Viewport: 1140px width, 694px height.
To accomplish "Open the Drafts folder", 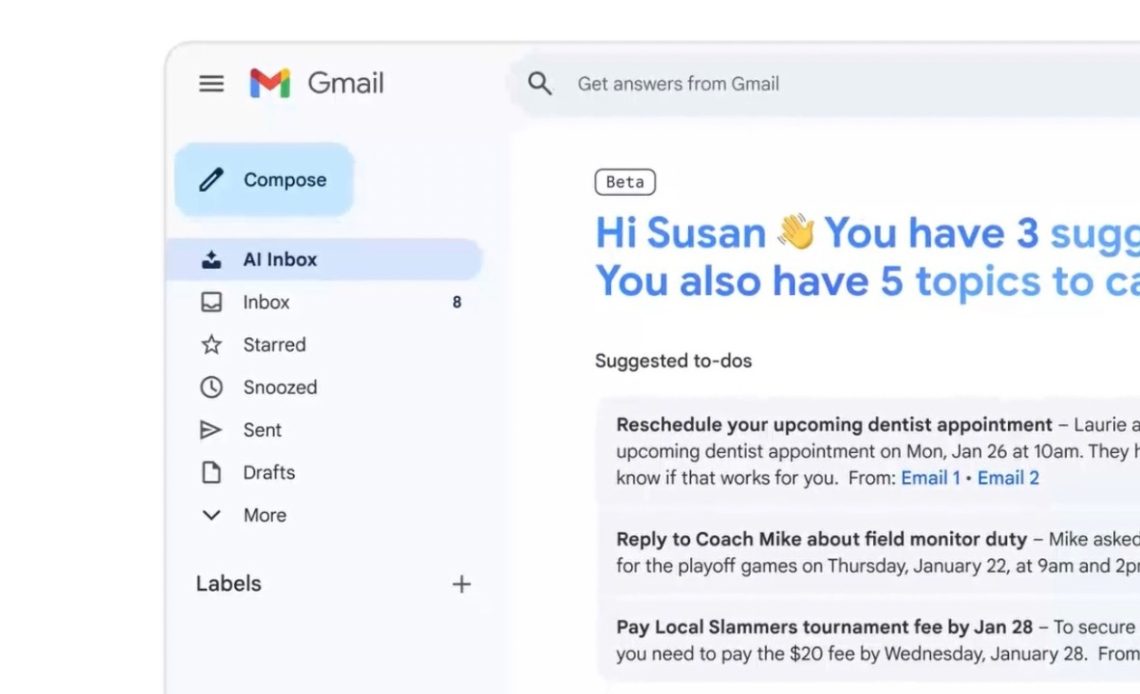I will pos(324,472).
